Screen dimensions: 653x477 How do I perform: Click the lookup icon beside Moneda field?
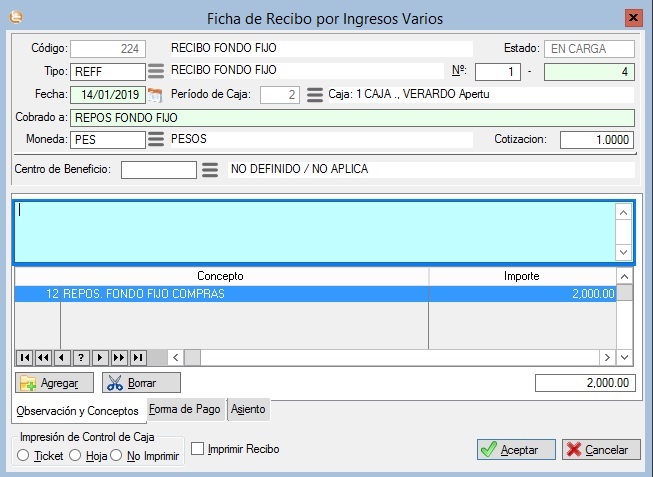(155, 139)
